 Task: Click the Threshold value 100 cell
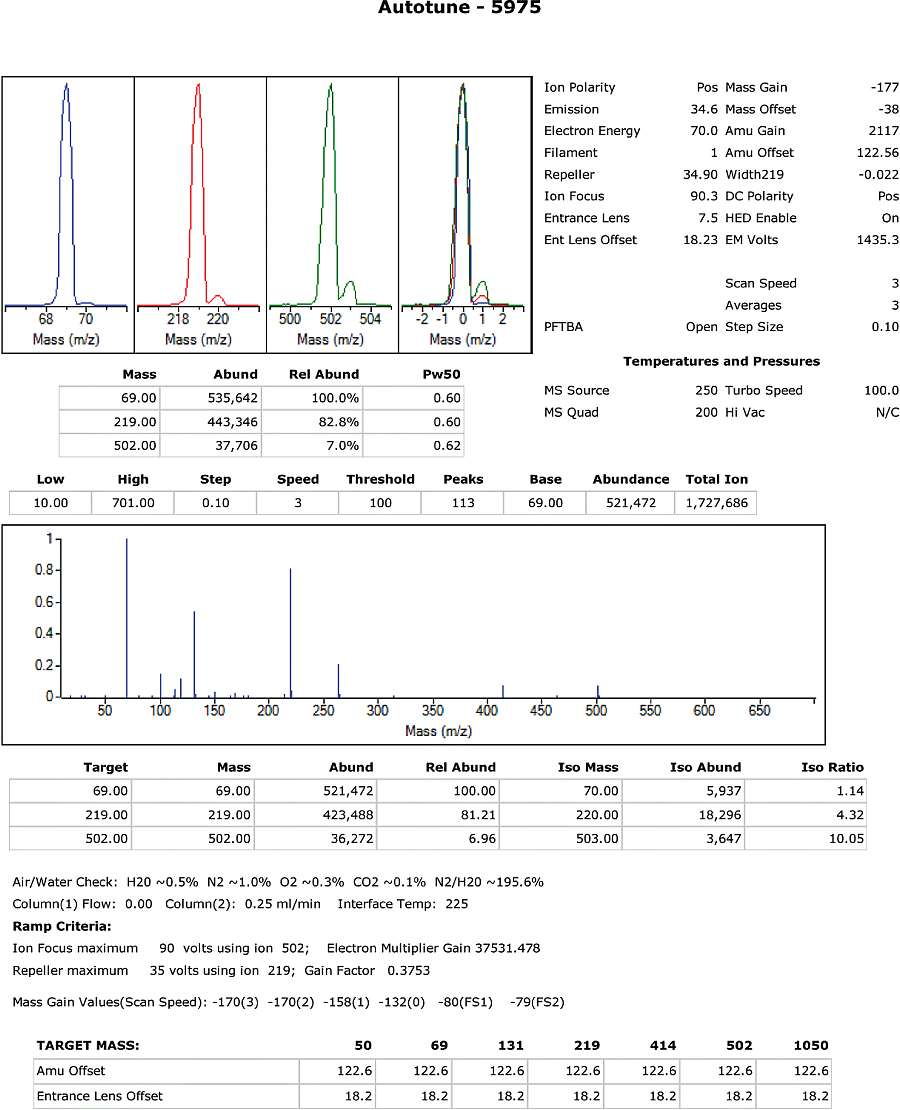tap(380, 503)
